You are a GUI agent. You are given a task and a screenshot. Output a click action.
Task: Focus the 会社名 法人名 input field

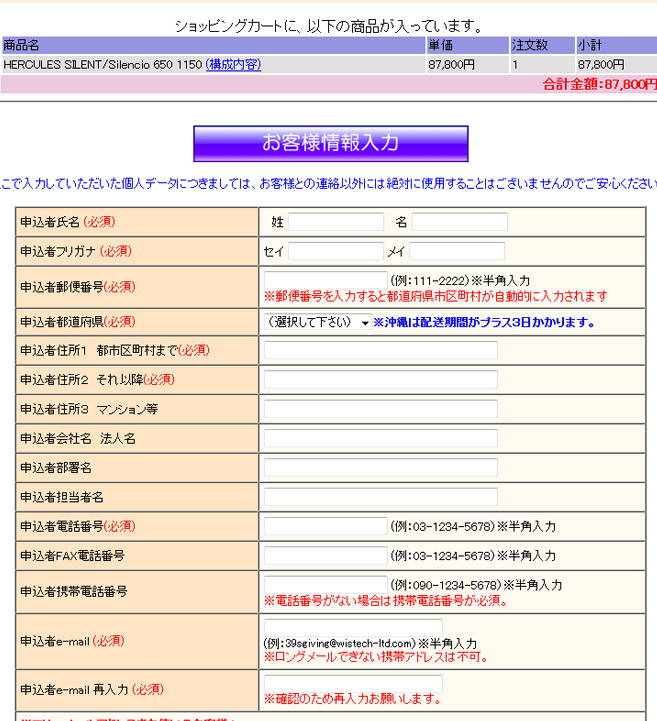pos(381,438)
